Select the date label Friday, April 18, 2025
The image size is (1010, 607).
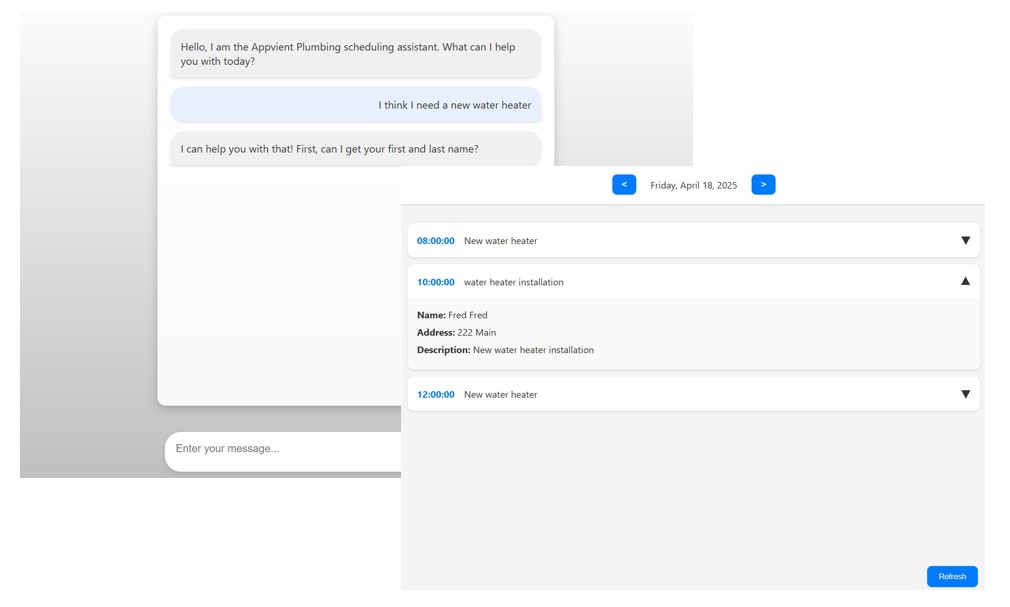(x=693, y=184)
